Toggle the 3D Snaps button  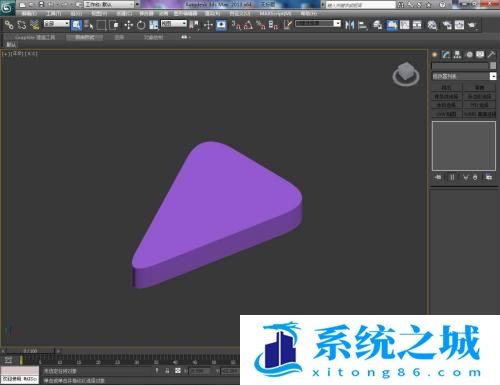[236, 25]
